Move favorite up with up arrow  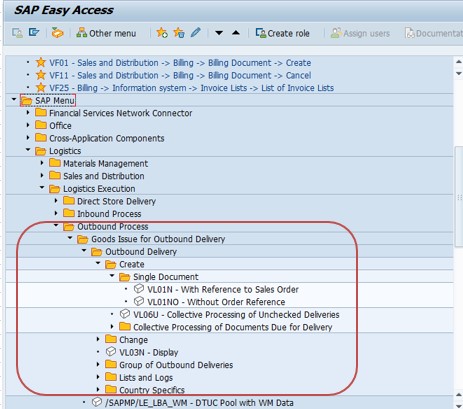pos(236,33)
